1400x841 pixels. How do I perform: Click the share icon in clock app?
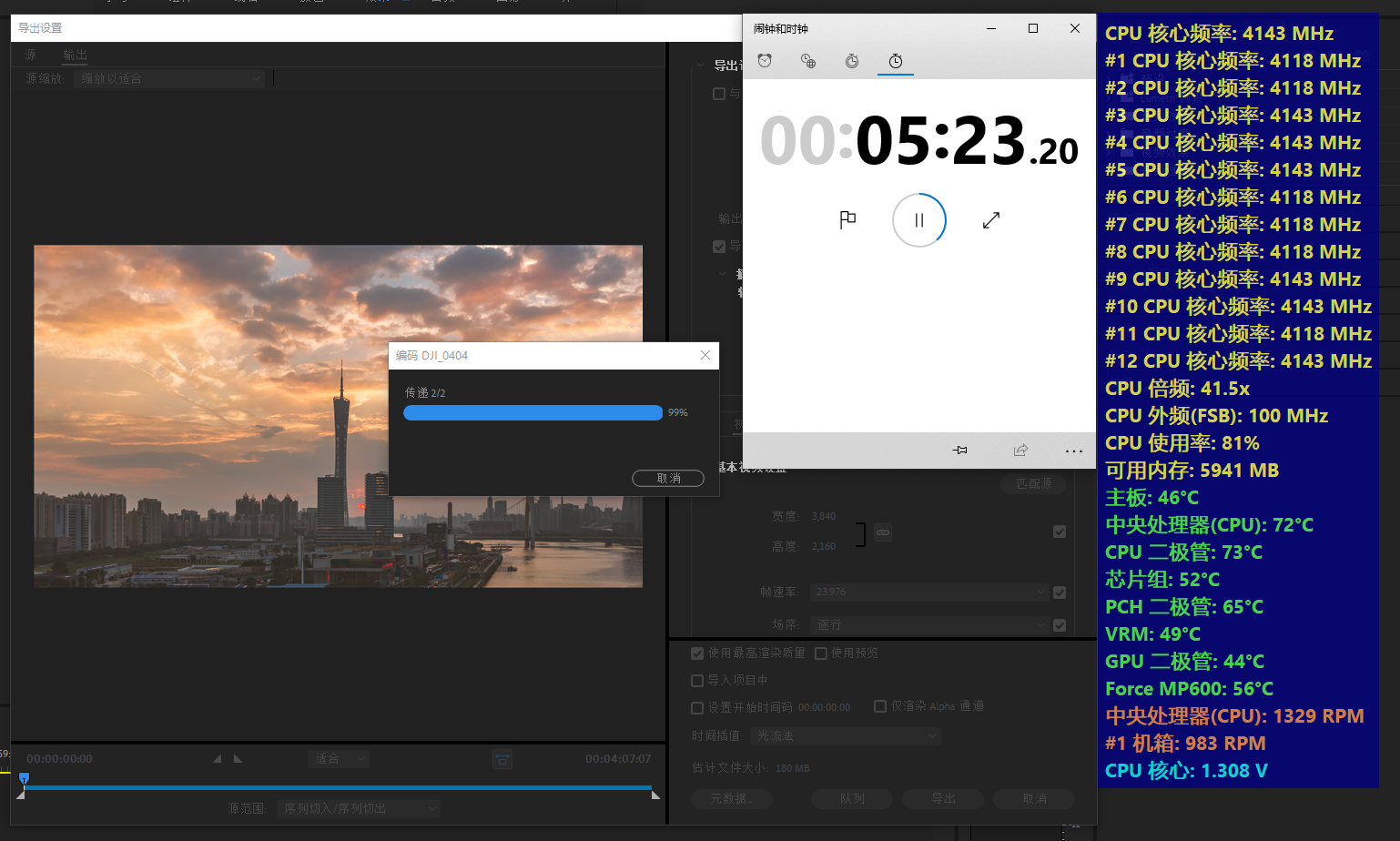[1020, 451]
